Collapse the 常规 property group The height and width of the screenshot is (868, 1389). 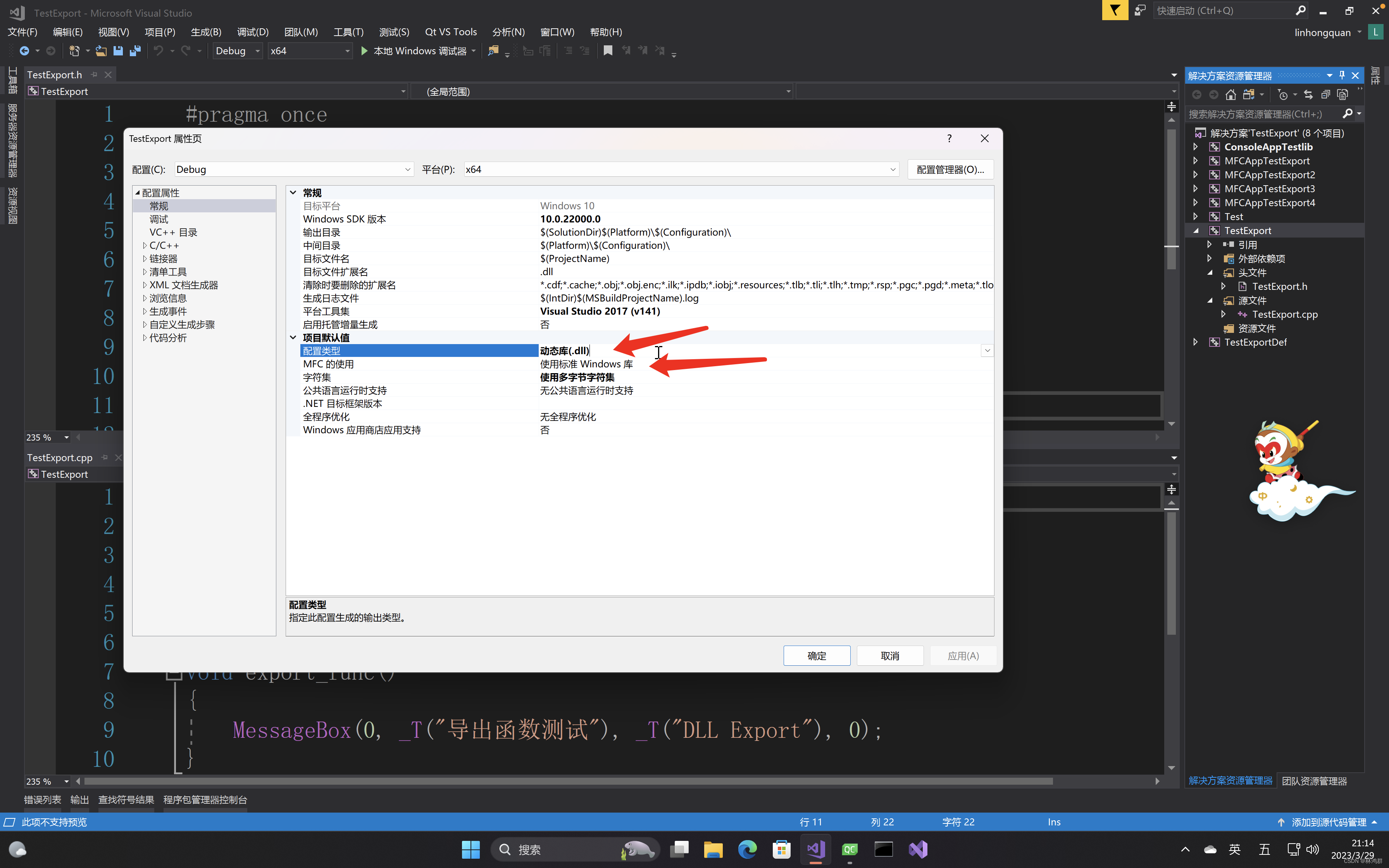293,193
